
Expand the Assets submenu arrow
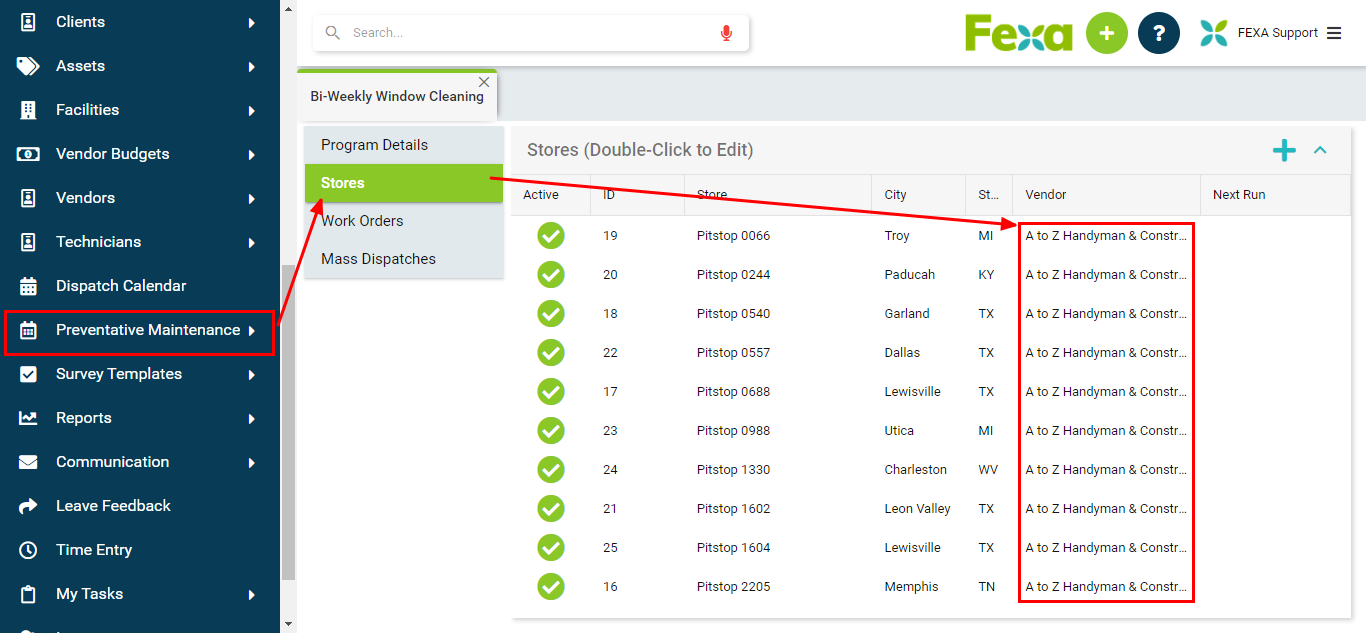click(x=252, y=66)
